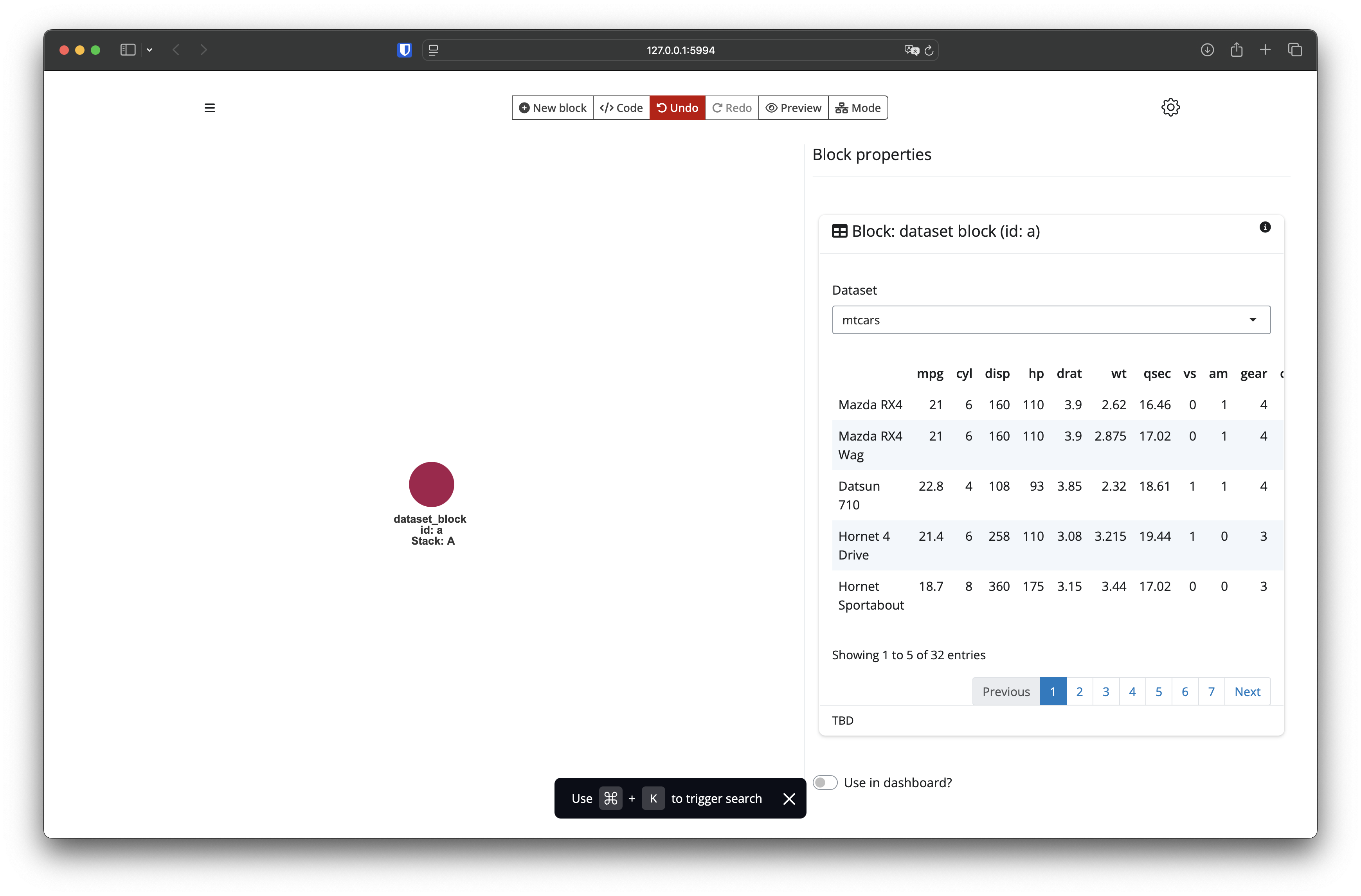Toggle the Use in dashboard switch

pos(825,782)
